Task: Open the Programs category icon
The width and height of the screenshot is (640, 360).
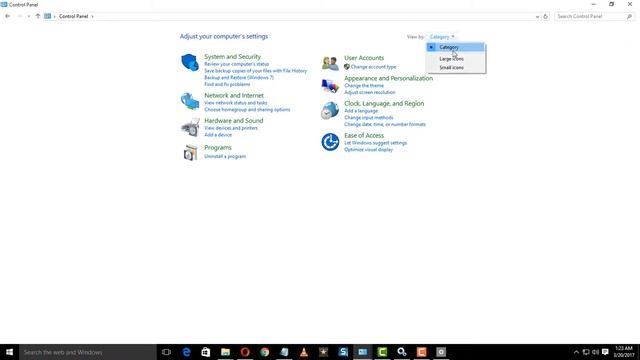Action: (x=190, y=152)
